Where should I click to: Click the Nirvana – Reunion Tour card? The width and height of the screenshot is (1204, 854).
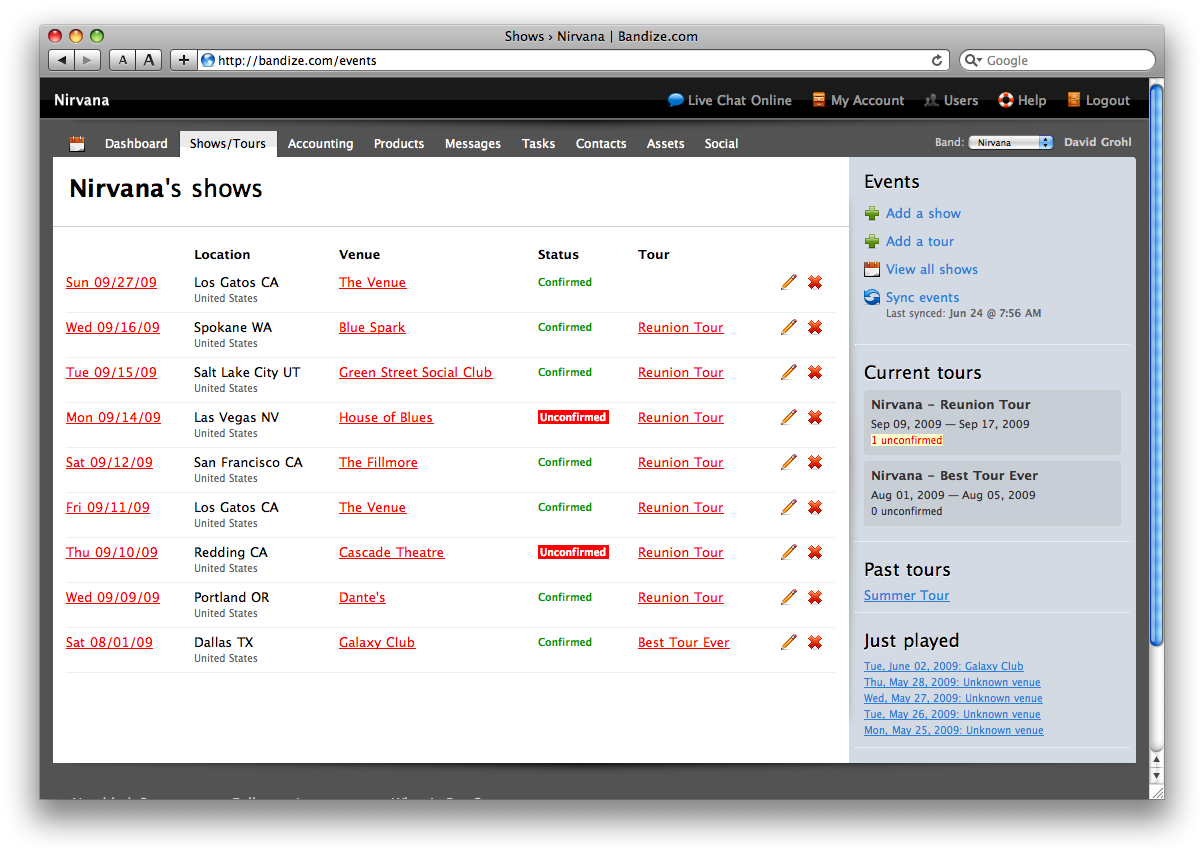point(992,420)
